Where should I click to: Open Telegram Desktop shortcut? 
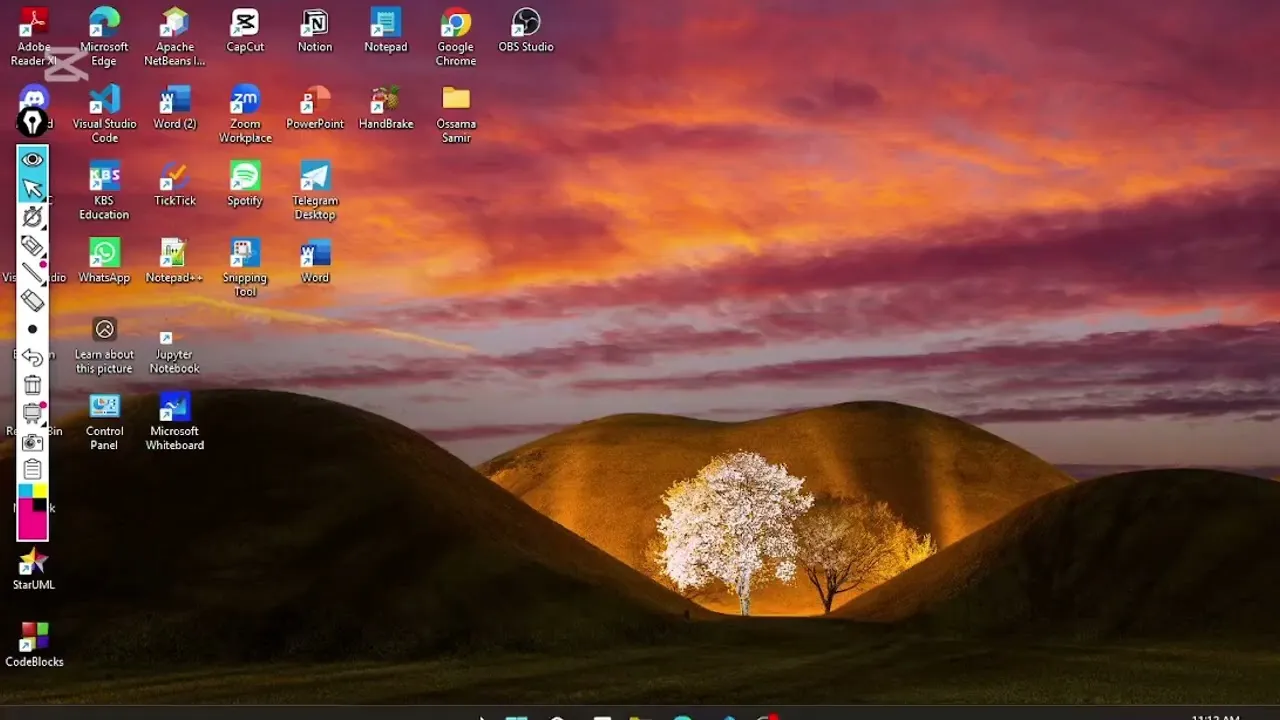tap(315, 191)
